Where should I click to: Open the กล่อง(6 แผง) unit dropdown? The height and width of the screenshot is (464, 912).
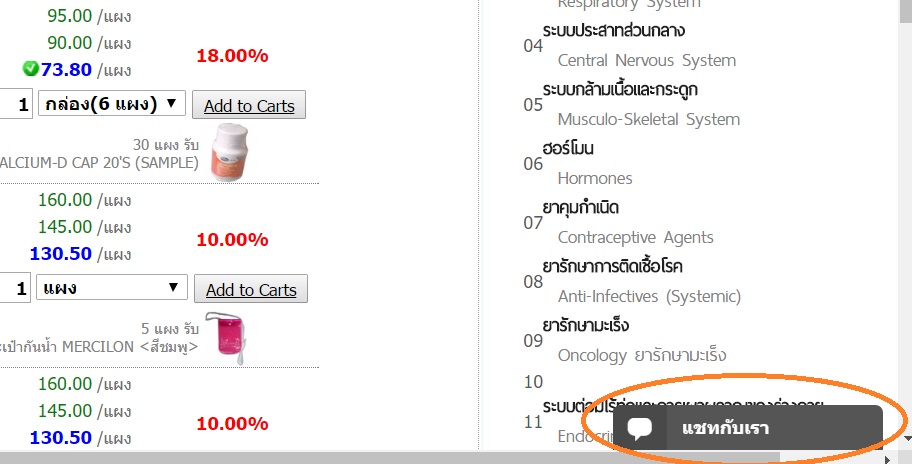pyautogui.click(x=112, y=103)
